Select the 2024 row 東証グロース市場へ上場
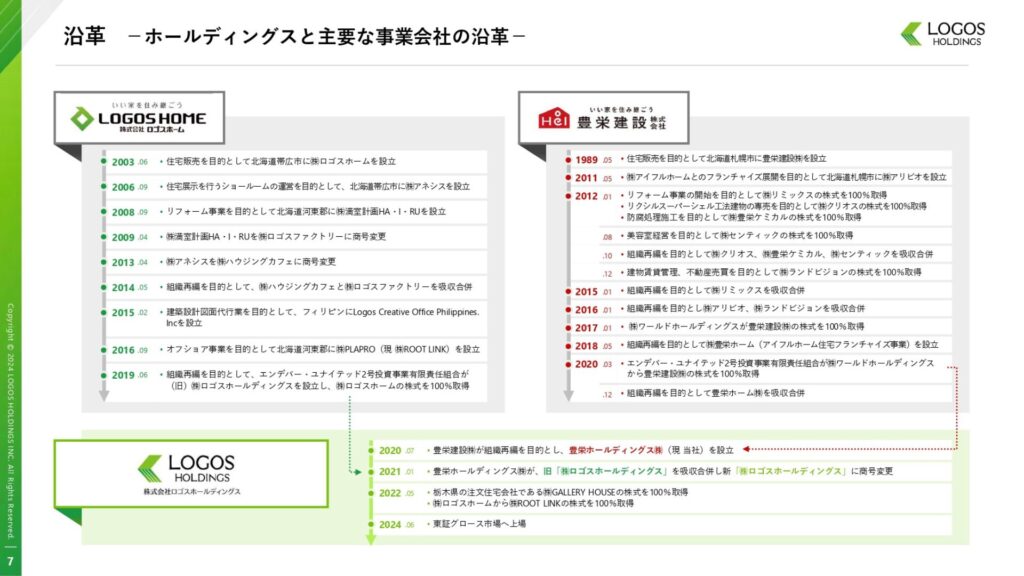Screen dimensions: 1024x576 pyautogui.click(x=479, y=524)
